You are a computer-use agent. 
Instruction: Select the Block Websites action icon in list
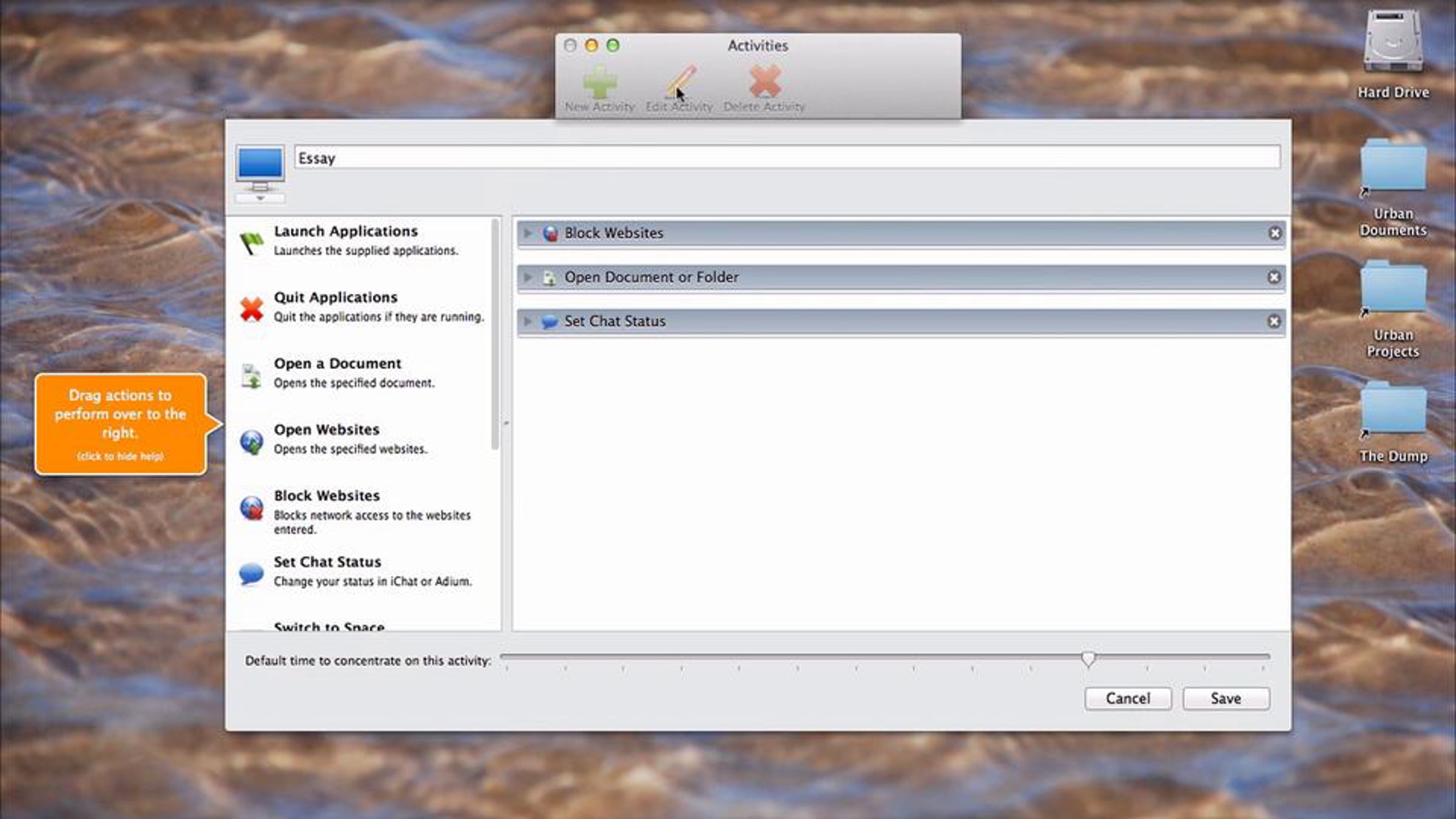tap(251, 508)
